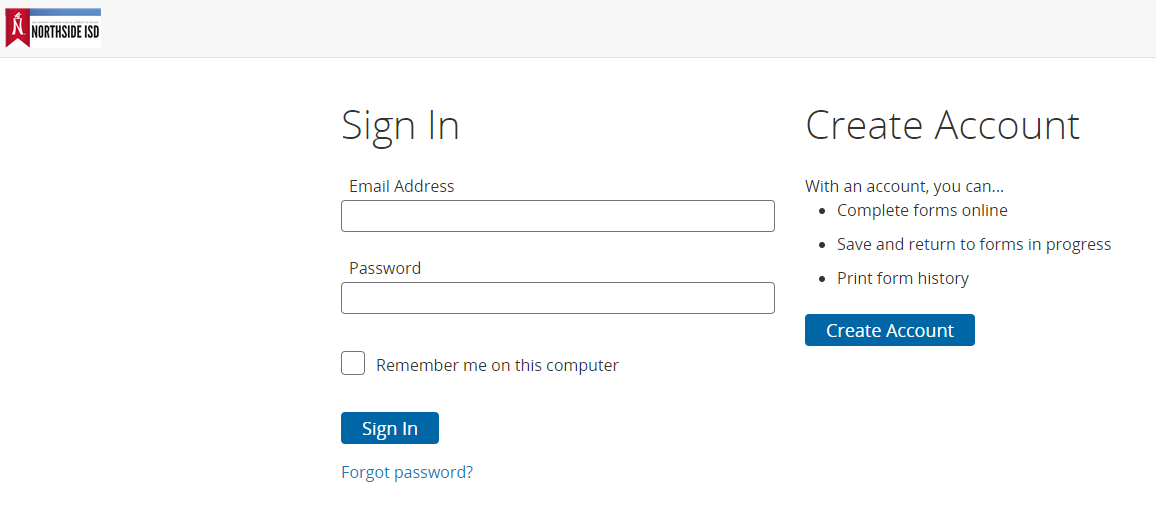
Task: Open the Forgot password? link
Action: (407, 472)
